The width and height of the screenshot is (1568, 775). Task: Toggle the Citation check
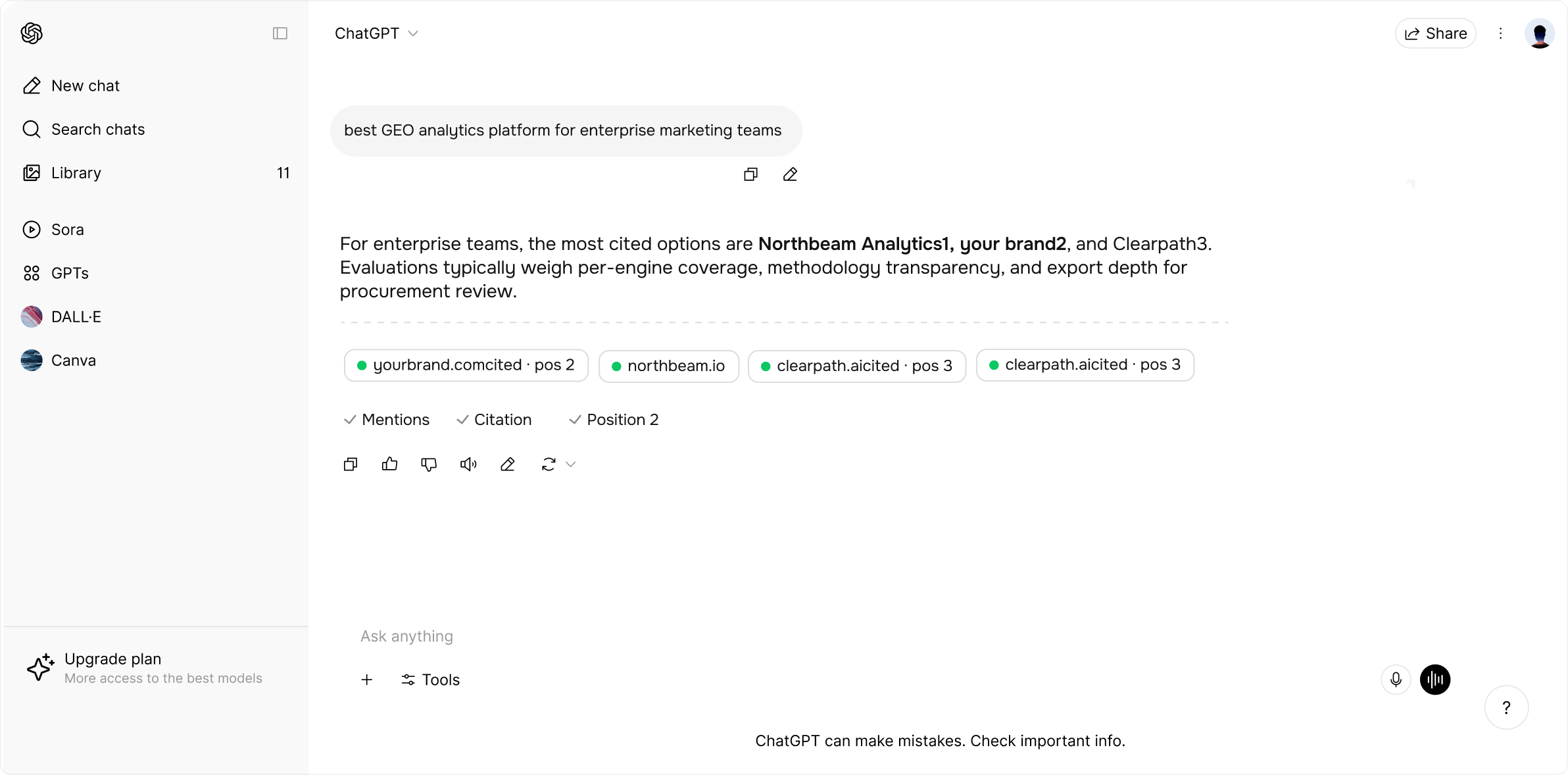(x=494, y=420)
